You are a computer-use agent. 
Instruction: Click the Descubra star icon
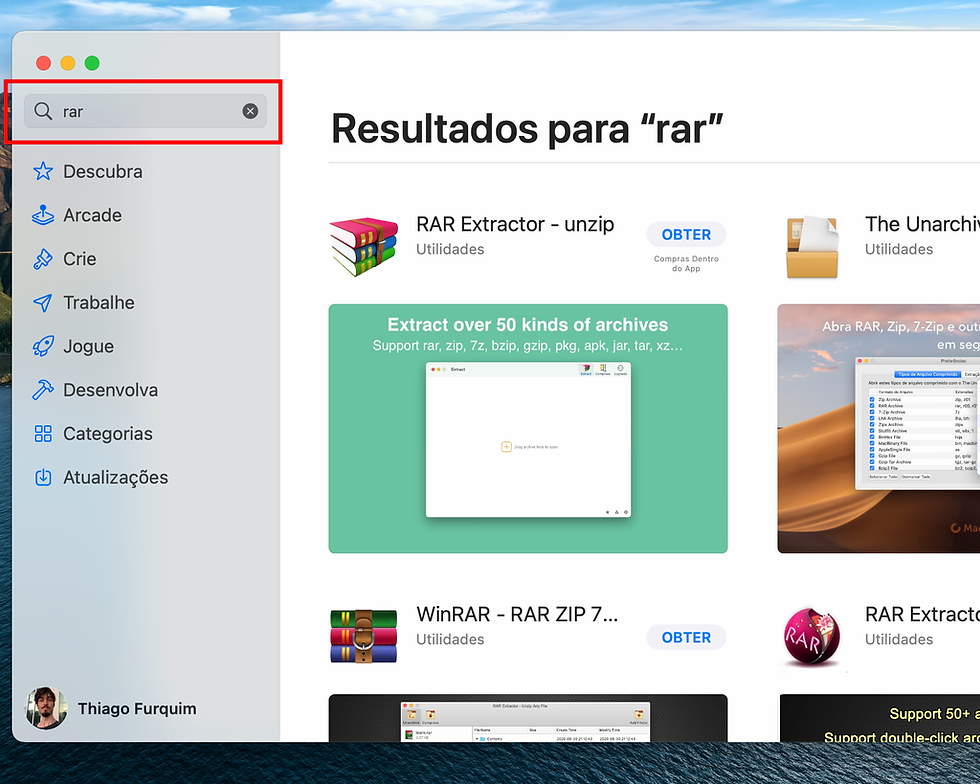coord(43,171)
